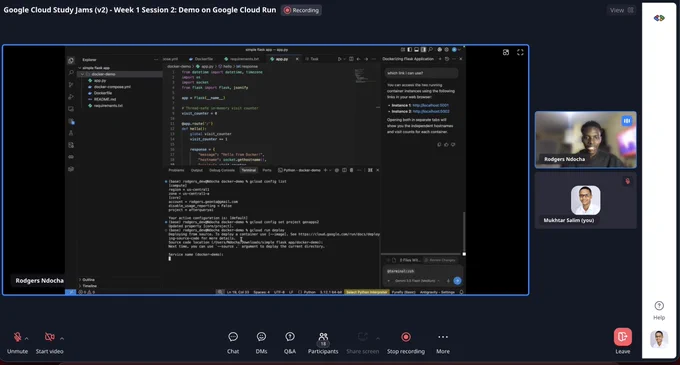Screen dimensions: 680x365
Task: Open Dockerfile in the shared Explorer tree
Action: [103, 93]
